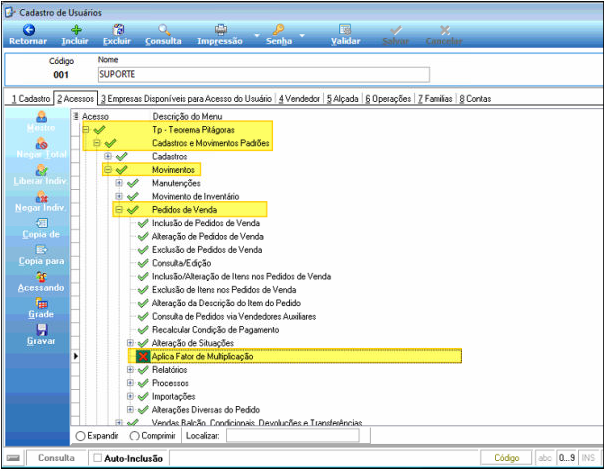The width and height of the screenshot is (605, 471).
Task: Click the Negar Total sidebar icon
Action: click(41, 143)
